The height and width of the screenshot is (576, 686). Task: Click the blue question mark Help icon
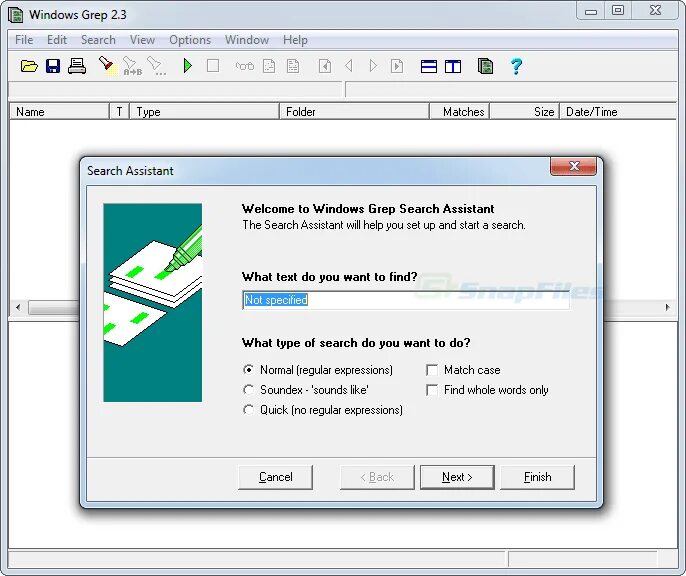(x=516, y=66)
